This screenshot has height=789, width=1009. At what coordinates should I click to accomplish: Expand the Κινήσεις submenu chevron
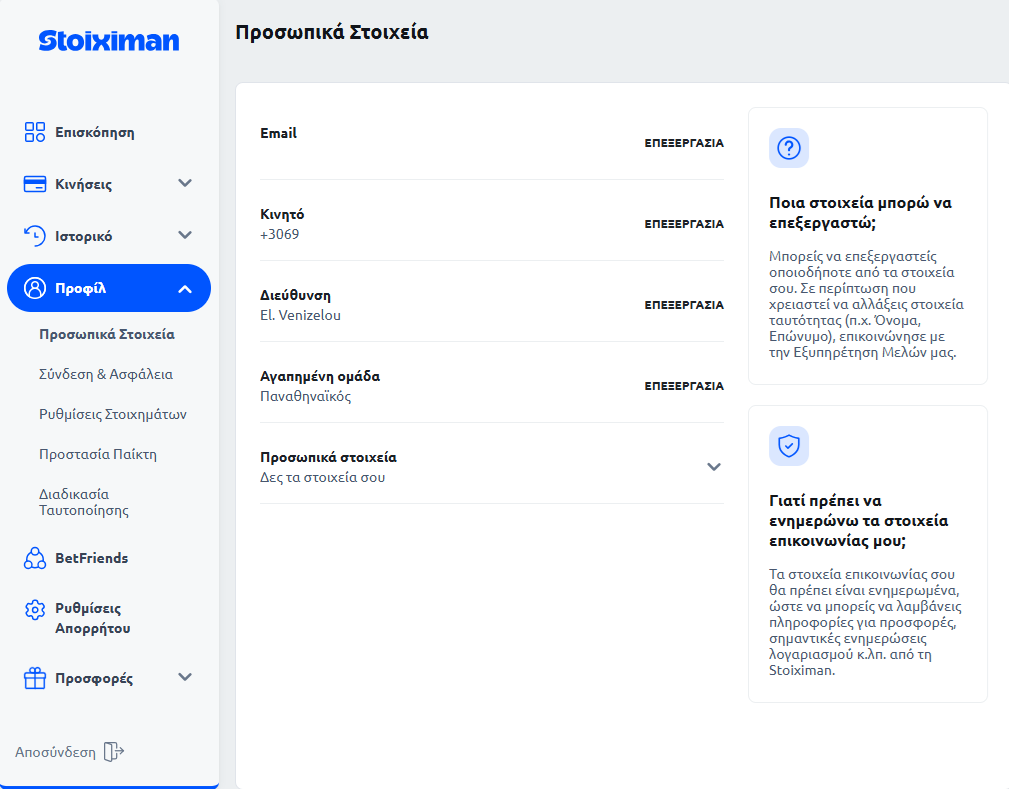tap(184, 183)
